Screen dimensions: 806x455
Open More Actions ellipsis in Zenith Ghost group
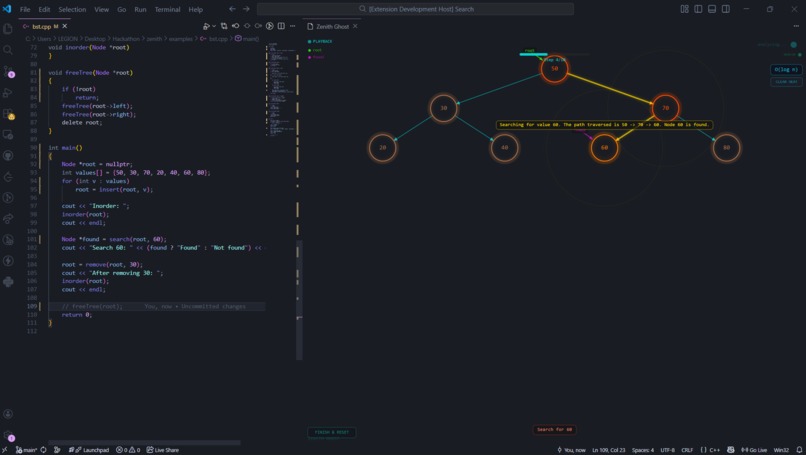pos(796,26)
